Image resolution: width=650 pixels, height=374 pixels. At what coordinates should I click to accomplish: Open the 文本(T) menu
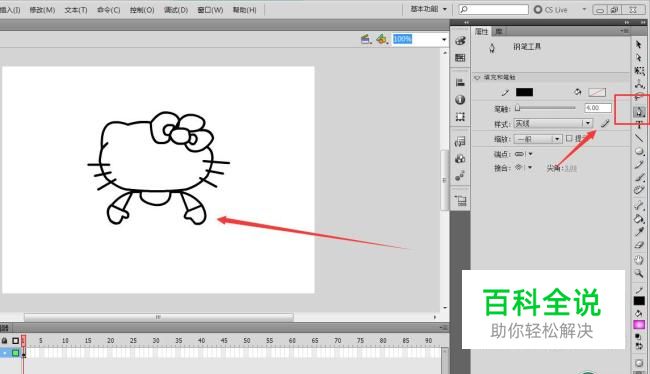coord(76,10)
